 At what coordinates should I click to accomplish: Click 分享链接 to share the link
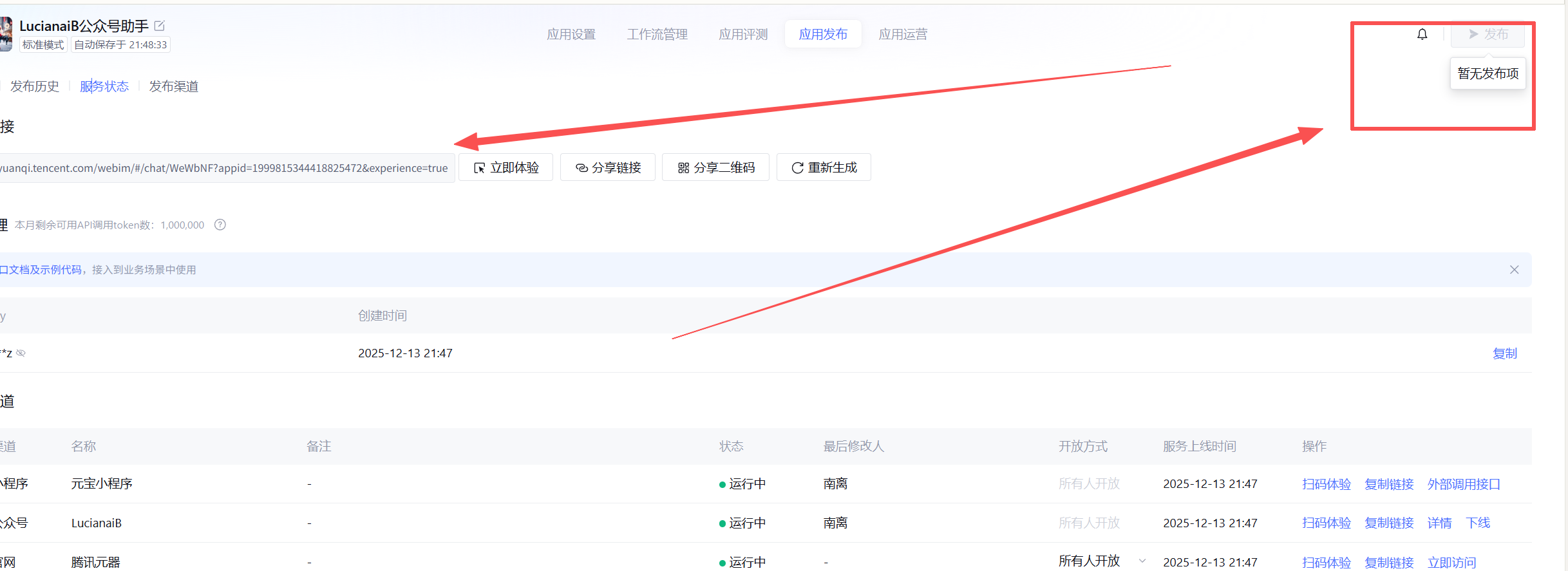pyautogui.click(x=608, y=167)
